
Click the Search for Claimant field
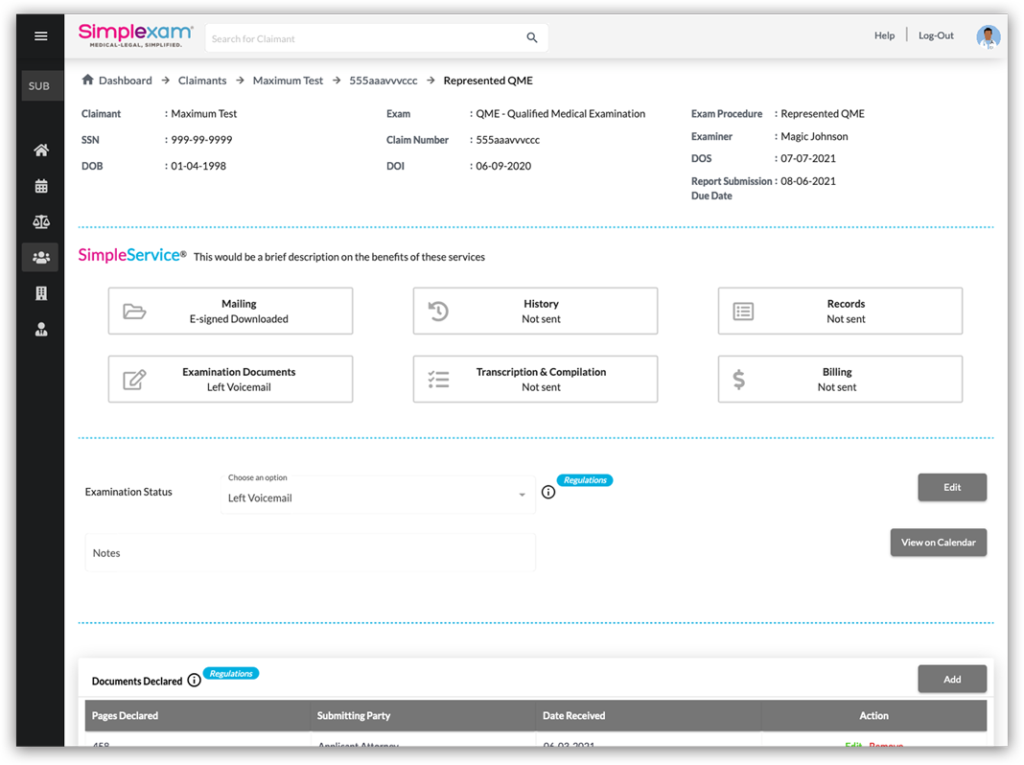[x=365, y=38]
